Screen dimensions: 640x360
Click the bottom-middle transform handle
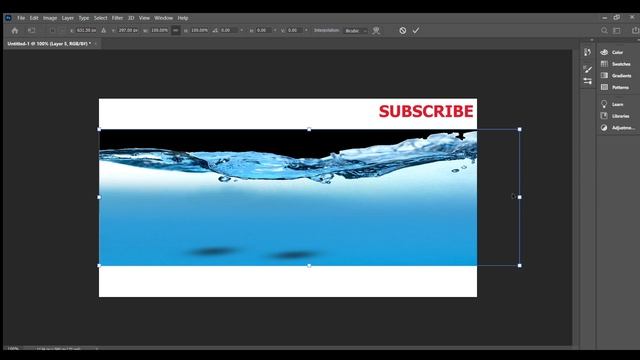(x=309, y=266)
